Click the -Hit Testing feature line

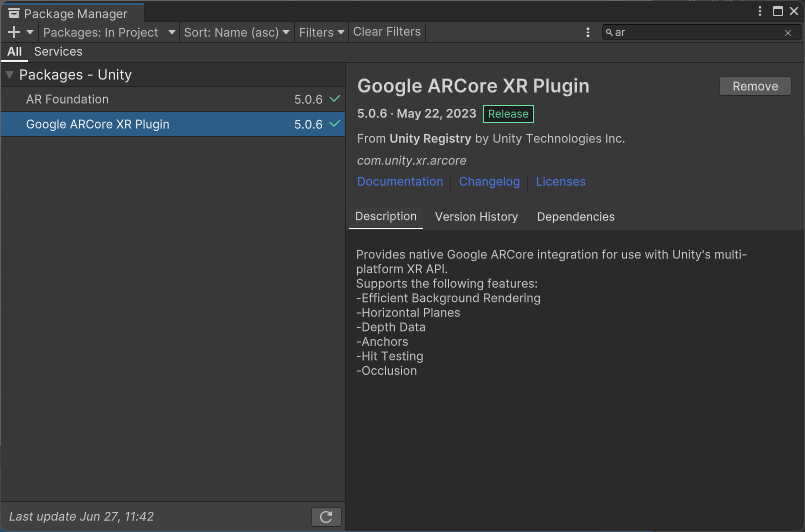point(390,356)
